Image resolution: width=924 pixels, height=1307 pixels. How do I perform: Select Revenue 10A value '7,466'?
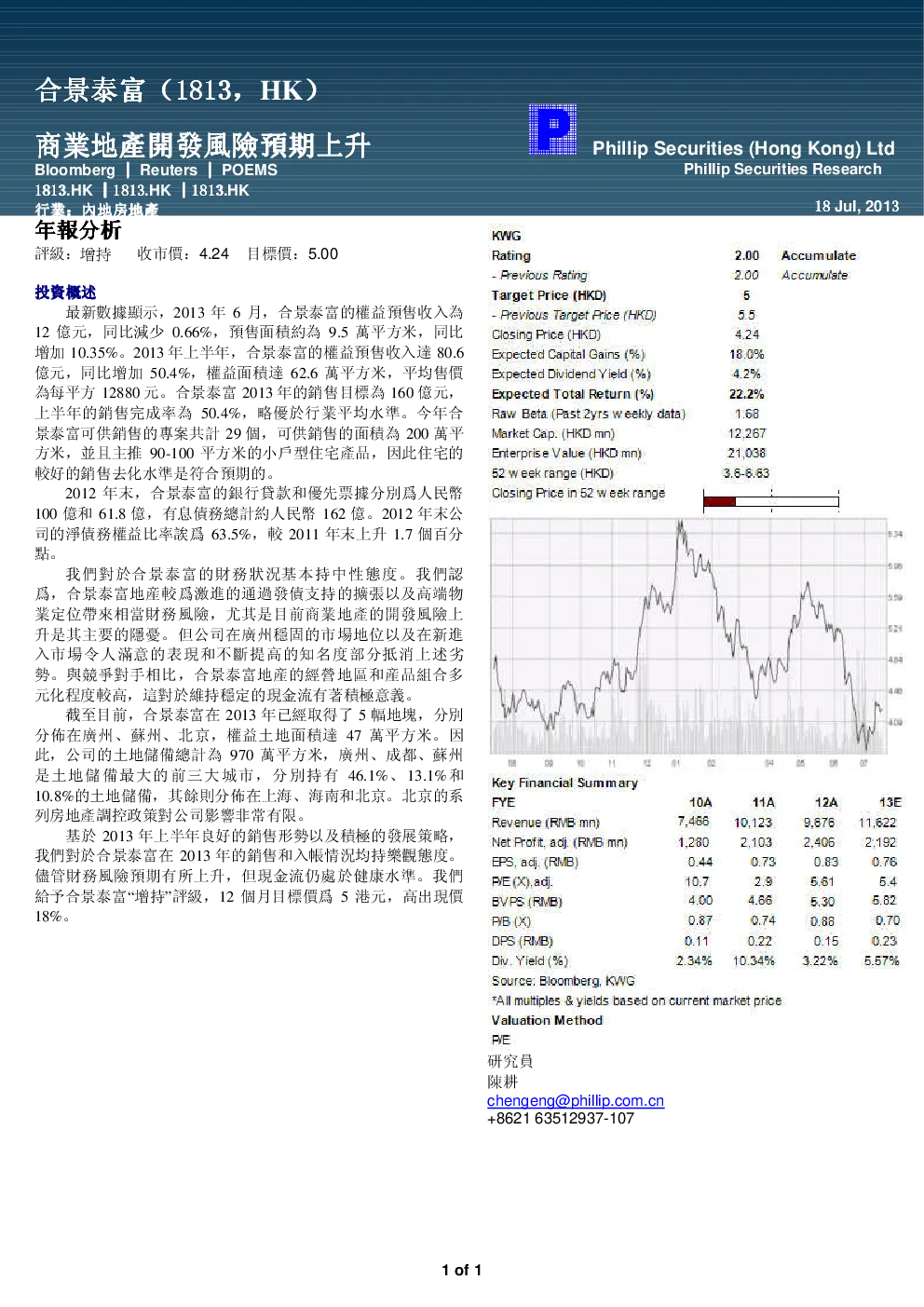coord(693,822)
